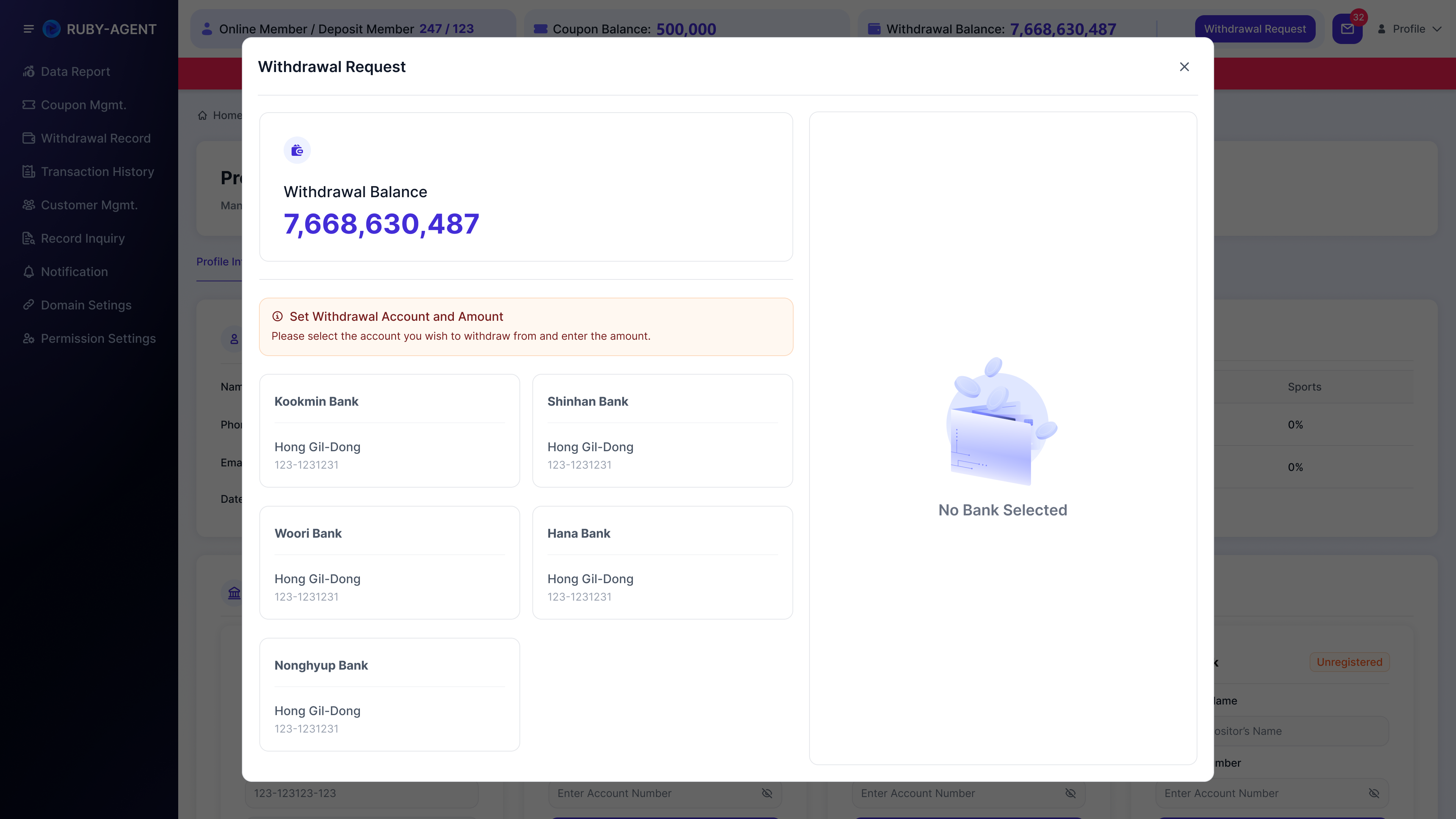The image size is (1456, 819).
Task: Select the Hana Bank account card
Action: pos(662,562)
